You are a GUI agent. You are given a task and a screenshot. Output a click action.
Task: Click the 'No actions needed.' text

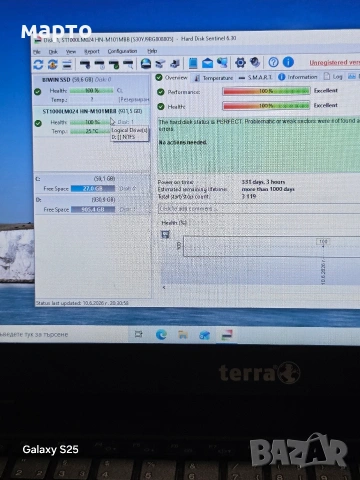(183, 142)
